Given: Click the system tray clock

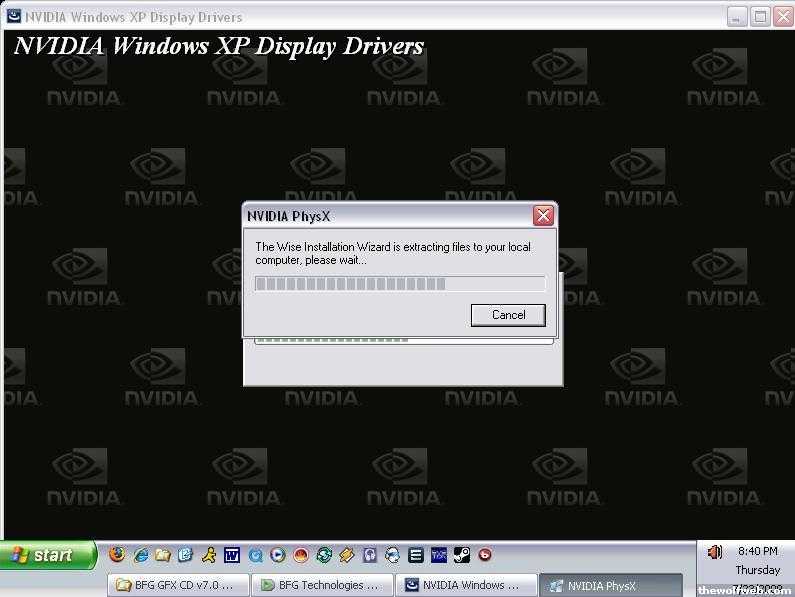Looking at the screenshot, I should tap(757, 551).
